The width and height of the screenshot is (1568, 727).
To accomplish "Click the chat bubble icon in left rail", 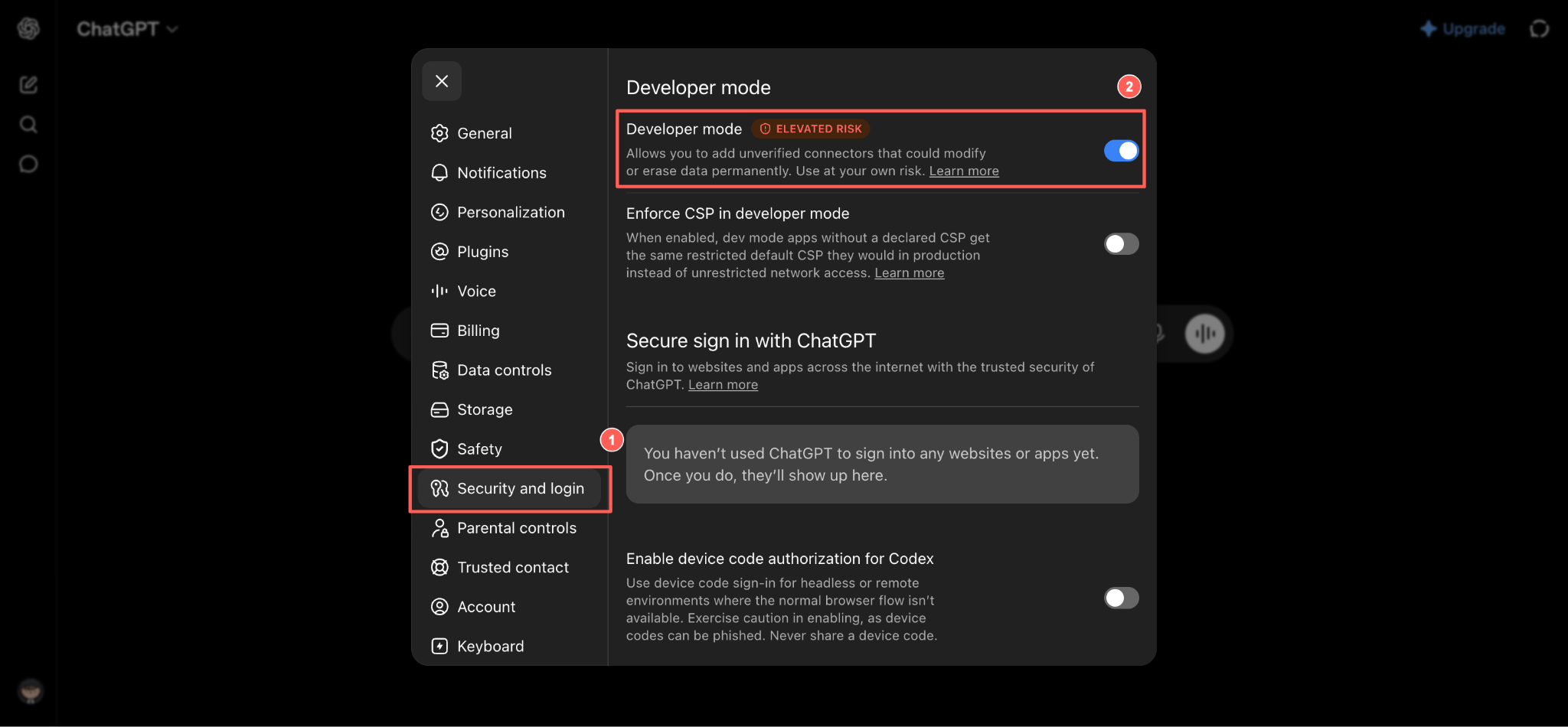I will click(28, 164).
